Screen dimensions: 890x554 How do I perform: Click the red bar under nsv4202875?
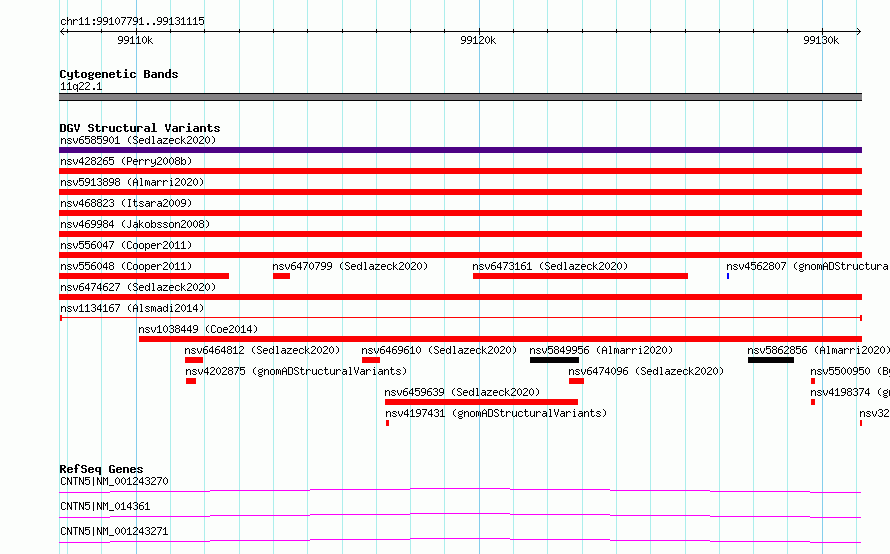tap(191, 381)
